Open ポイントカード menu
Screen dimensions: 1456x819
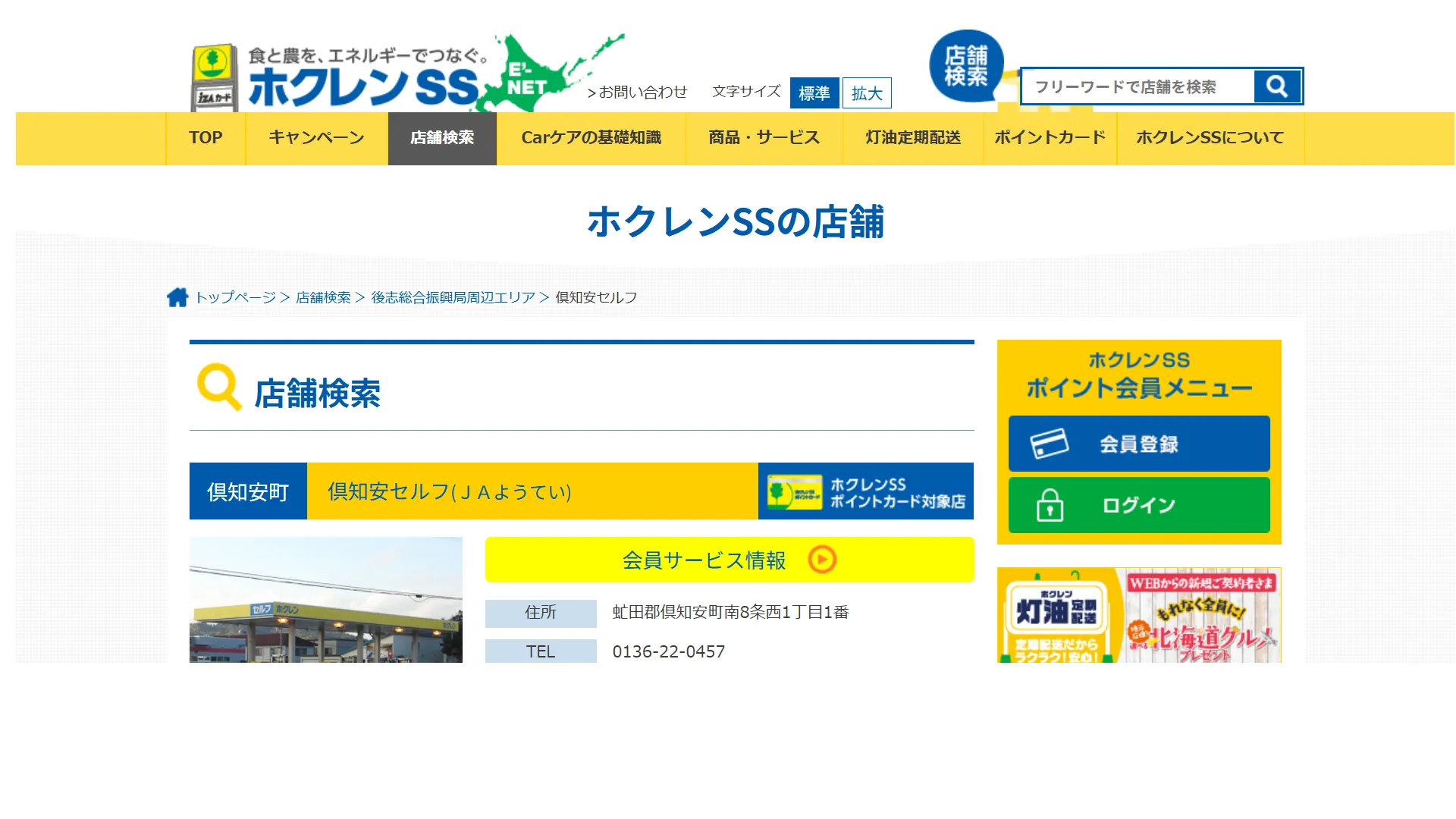pyautogui.click(x=1050, y=138)
